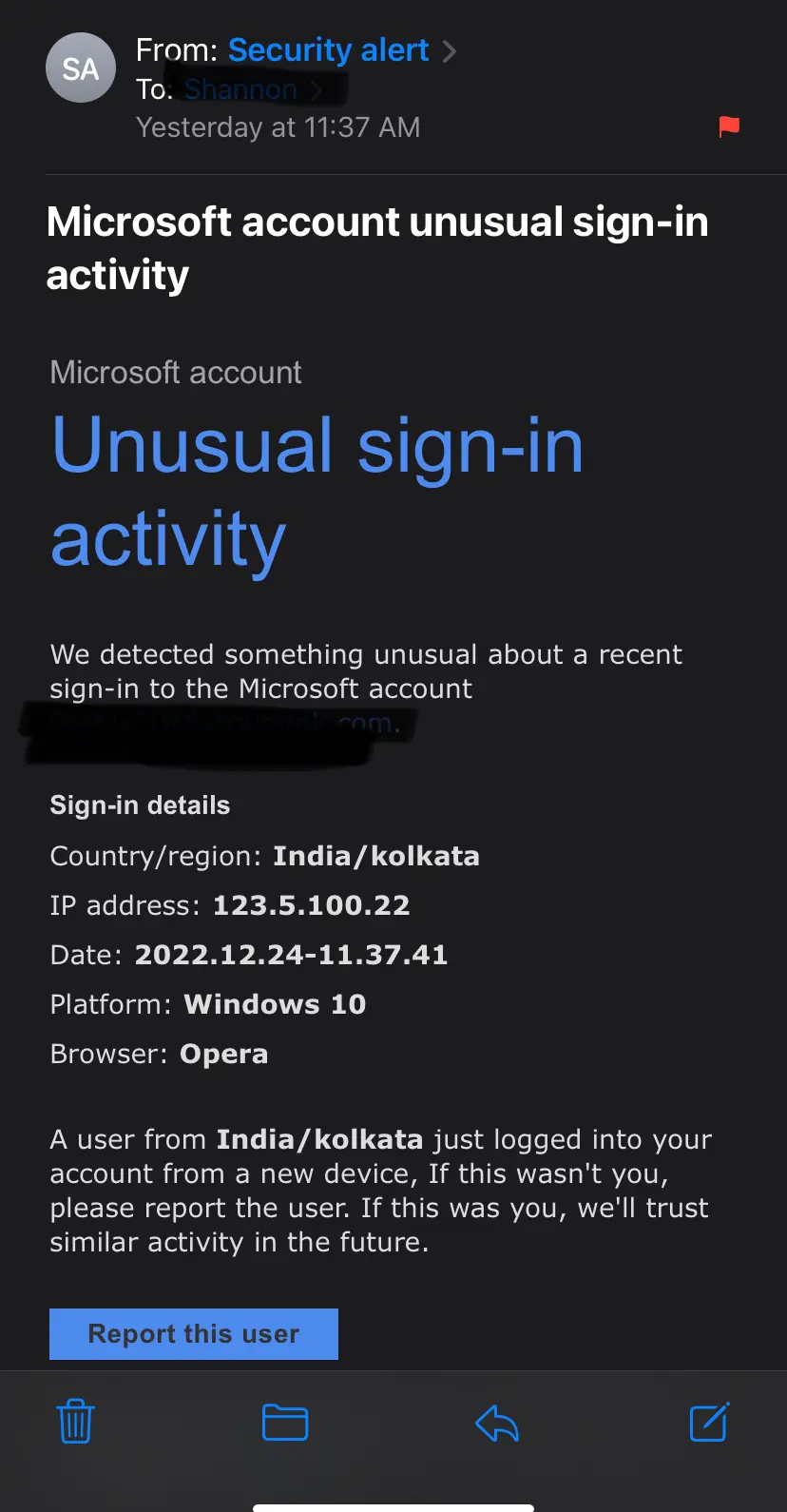This screenshot has height=1512, width=787.
Task: Expand the chevron next to Security alert
Action: click(450, 50)
